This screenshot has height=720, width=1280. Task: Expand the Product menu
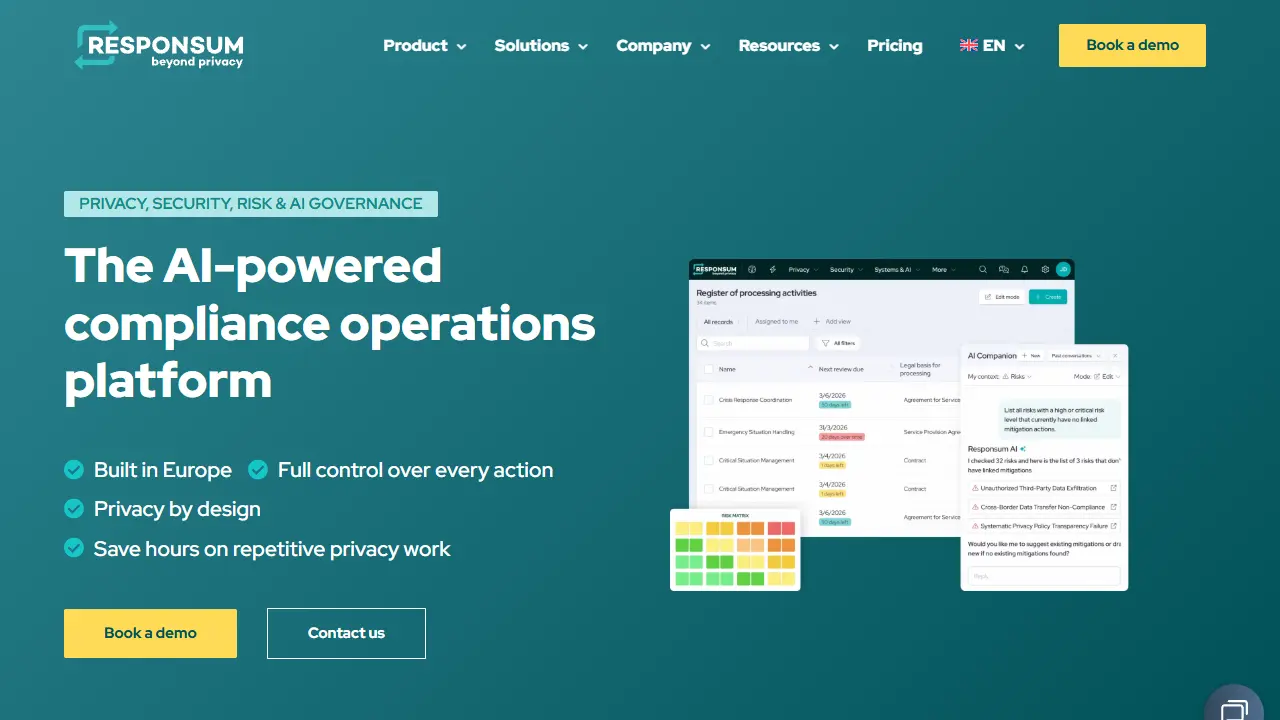(x=425, y=45)
